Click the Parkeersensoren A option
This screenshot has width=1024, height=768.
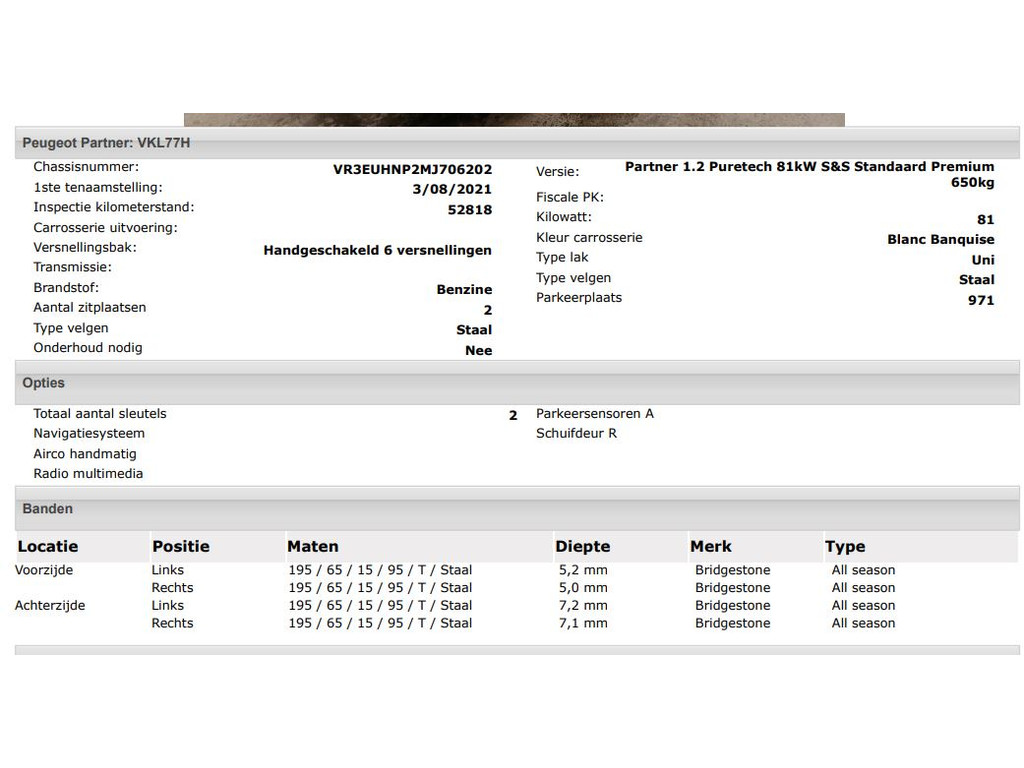click(x=594, y=413)
